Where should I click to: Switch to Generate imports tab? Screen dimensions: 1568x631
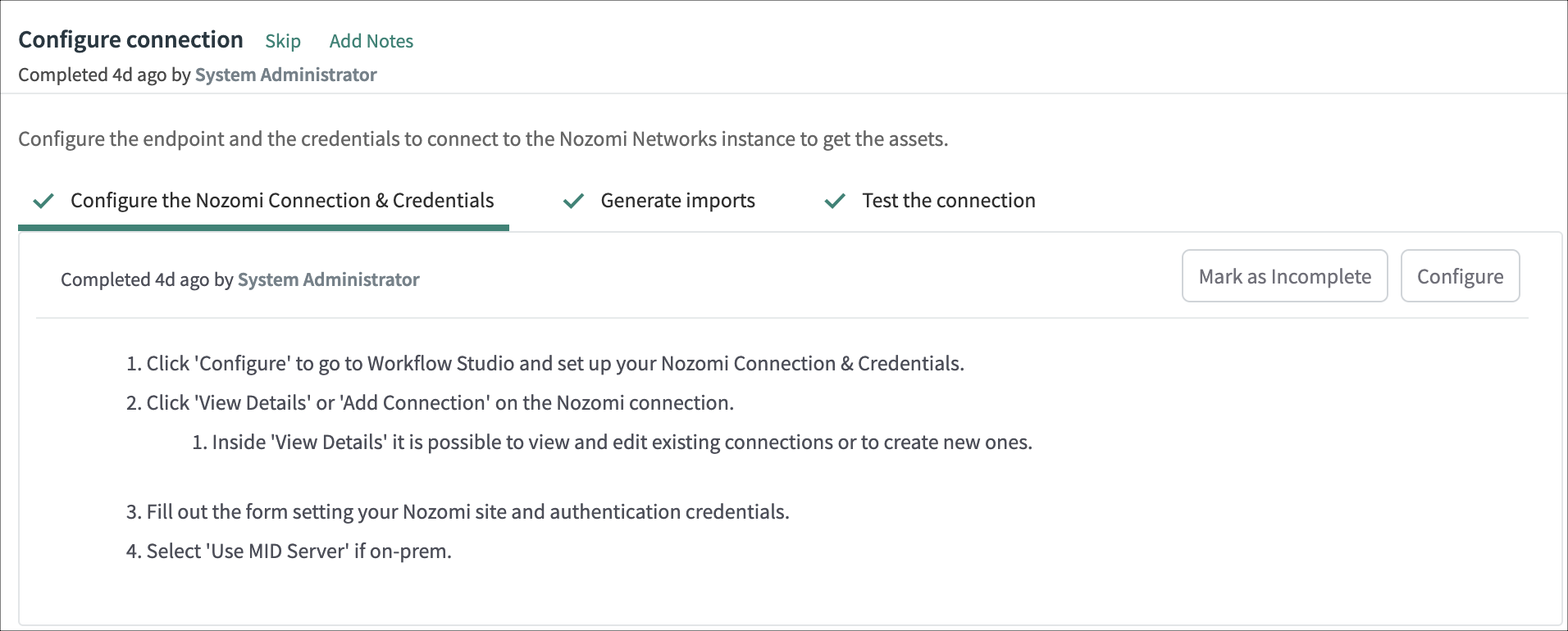pyautogui.click(x=659, y=201)
